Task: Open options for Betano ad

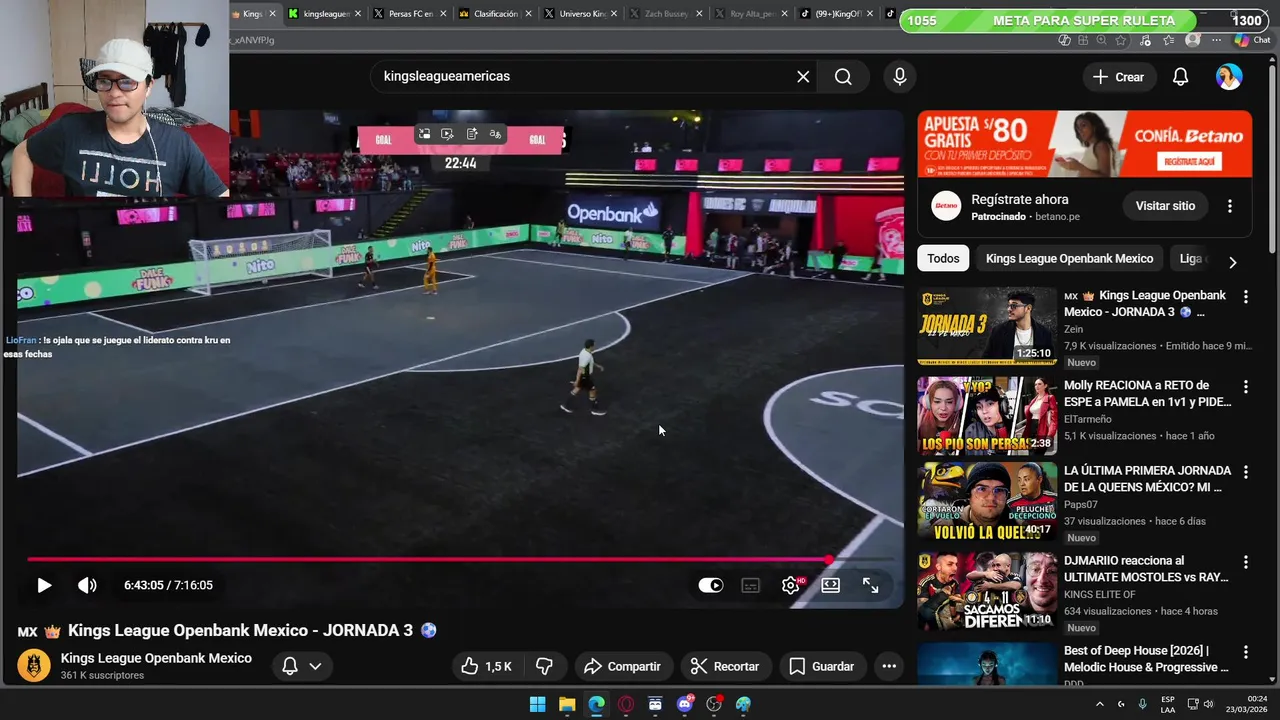Action: point(1230,206)
